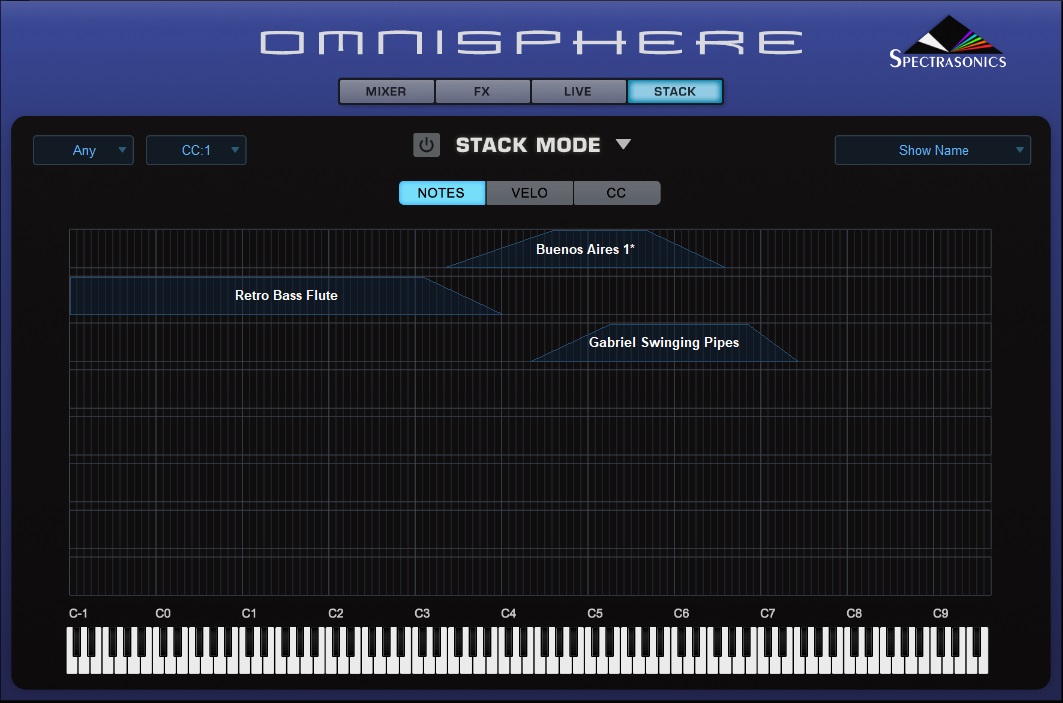Open the Any dropdown menu
1063x703 pixels.
83,150
